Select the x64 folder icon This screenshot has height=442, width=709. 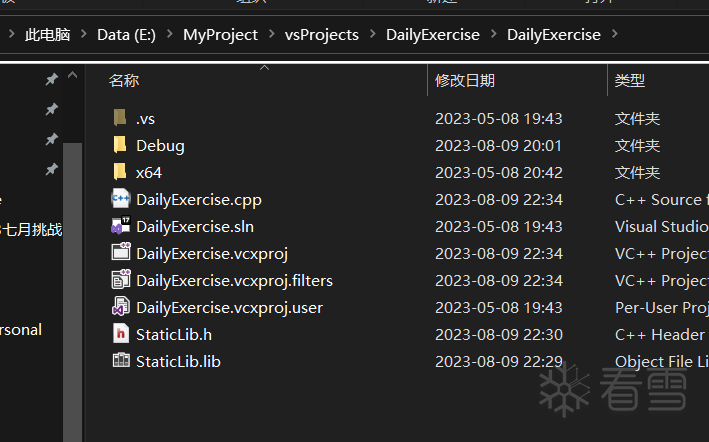[120, 172]
